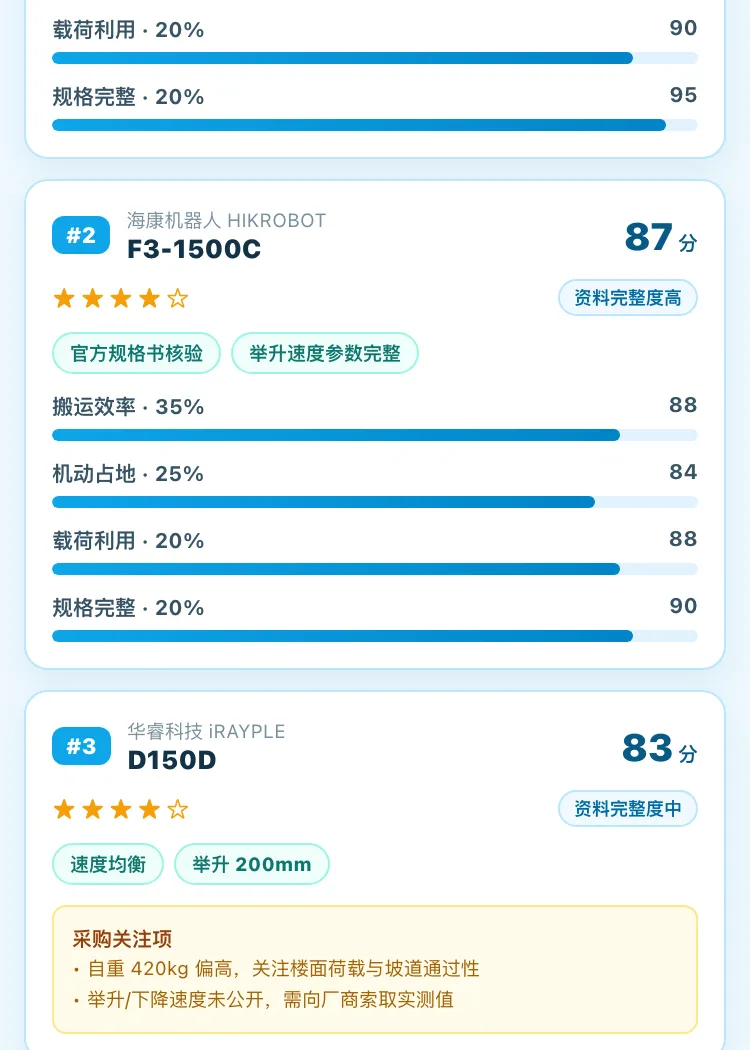Click the 87 分 total score
This screenshot has width=750, height=1050.
(x=661, y=237)
